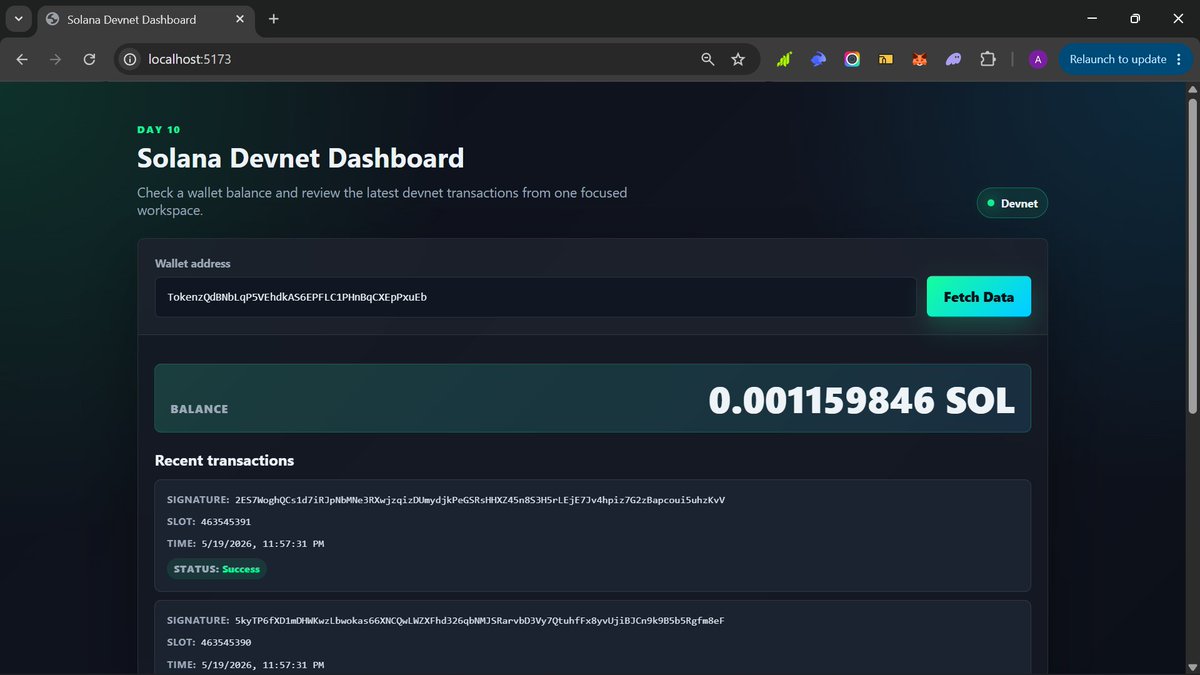Click the browser back arrow
This screenshot has width=1200, height=675.
click(x=22, y=60)
